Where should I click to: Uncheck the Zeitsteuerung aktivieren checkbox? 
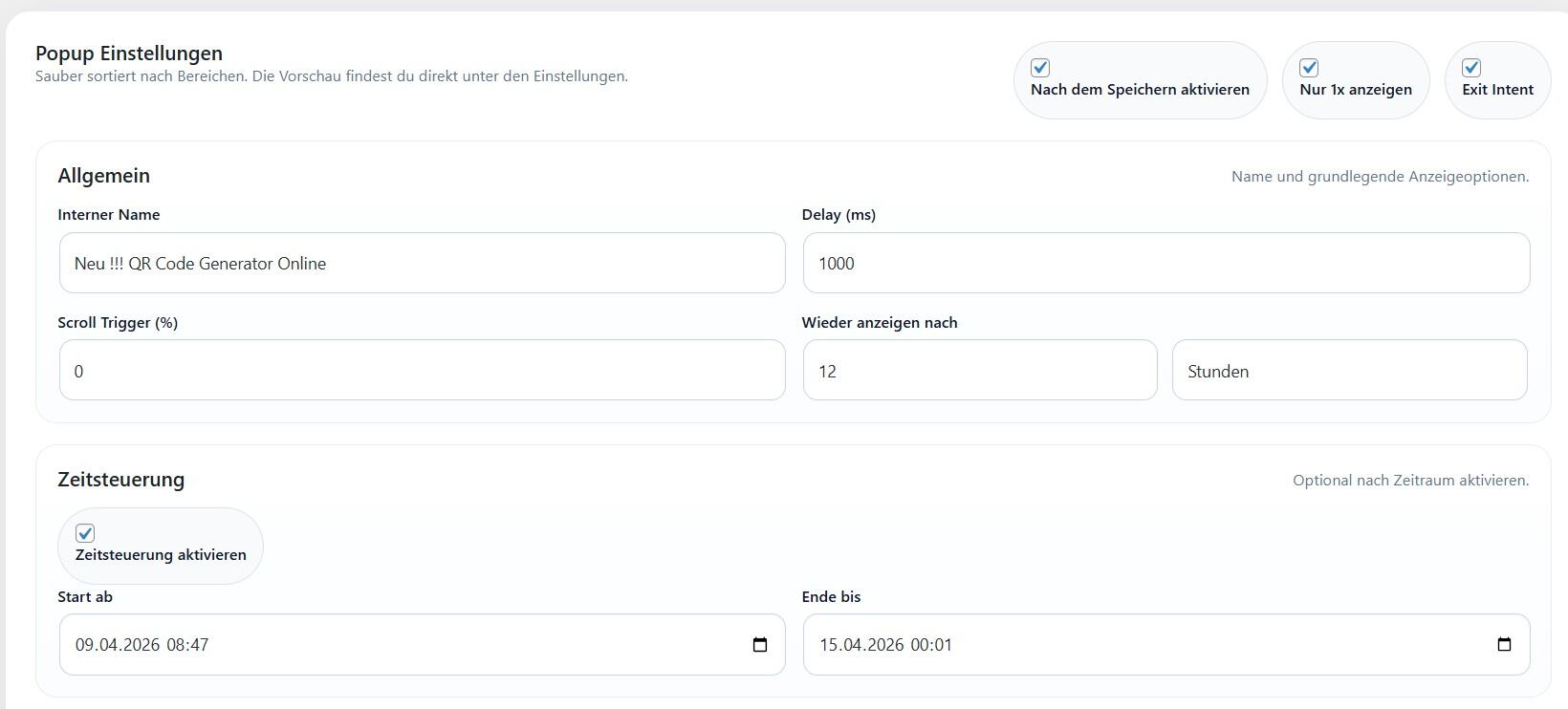point(85,533)
